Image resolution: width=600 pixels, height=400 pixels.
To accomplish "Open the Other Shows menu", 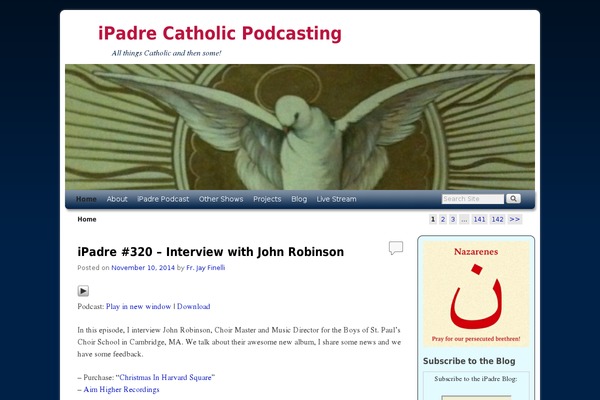I will (x=221, y=199).
